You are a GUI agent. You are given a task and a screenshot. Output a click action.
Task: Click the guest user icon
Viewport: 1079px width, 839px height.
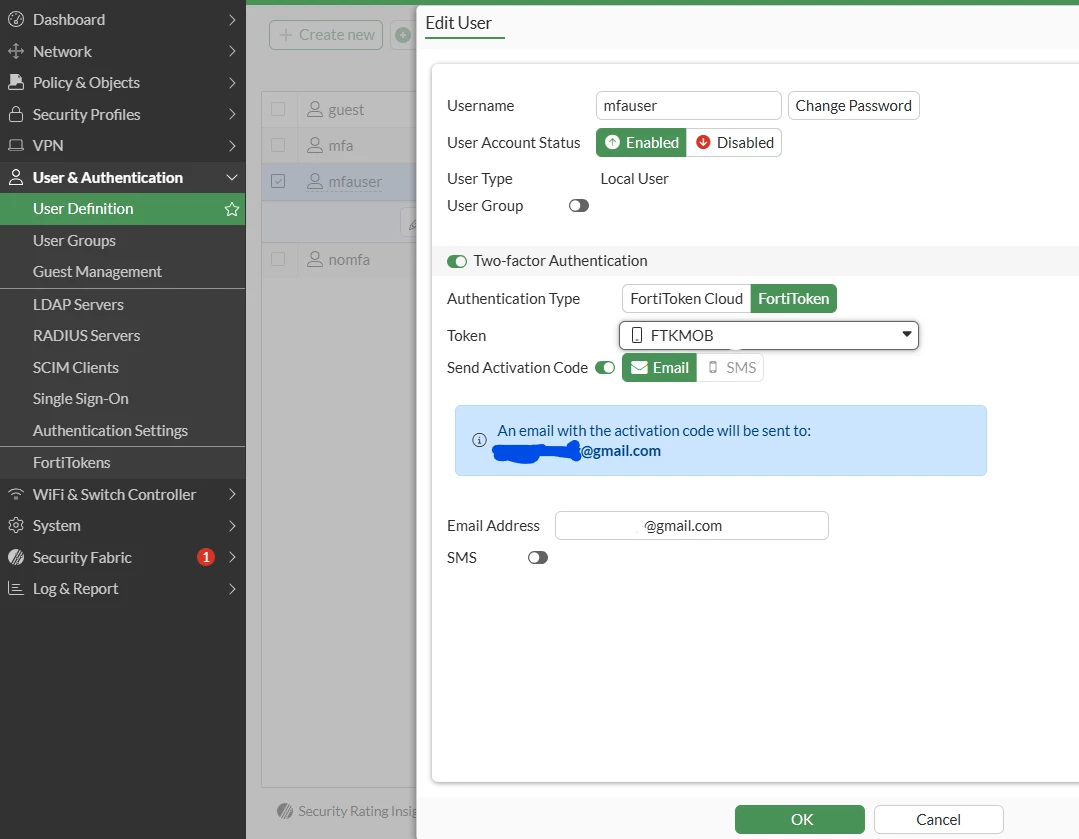314,109
